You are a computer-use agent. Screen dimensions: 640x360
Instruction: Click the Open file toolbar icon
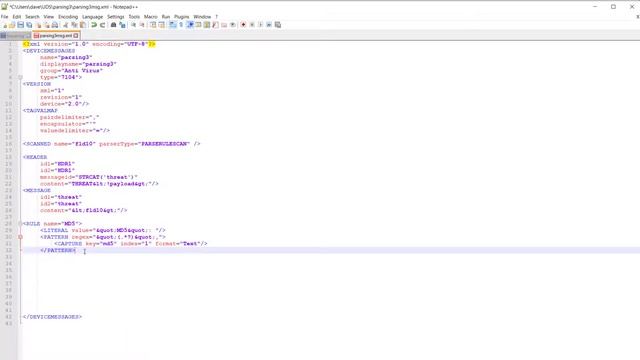(x=12, y=25)
